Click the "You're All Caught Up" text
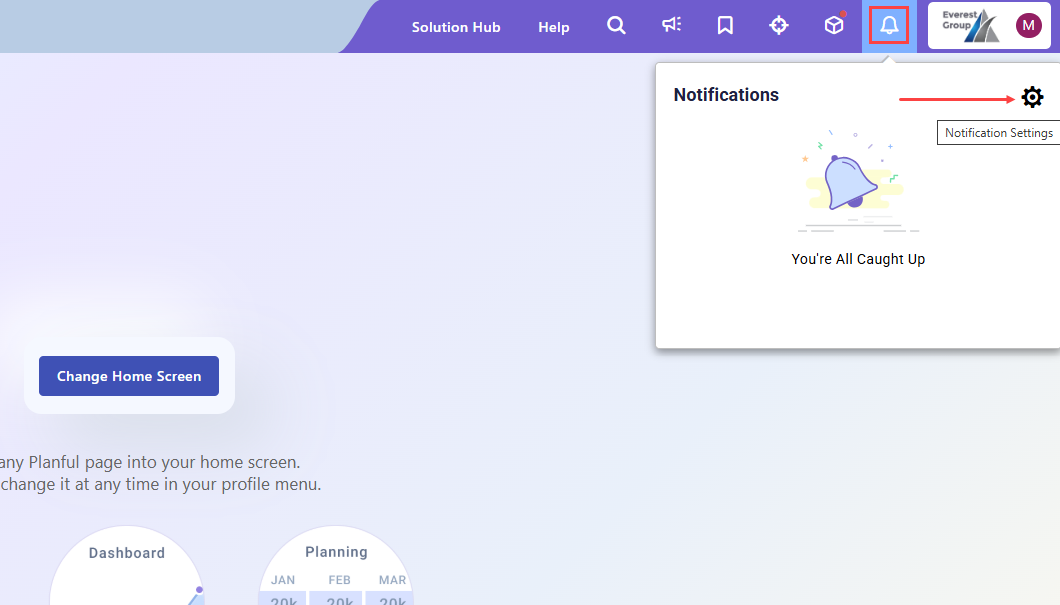1060x605 pixels. [858, 259]
